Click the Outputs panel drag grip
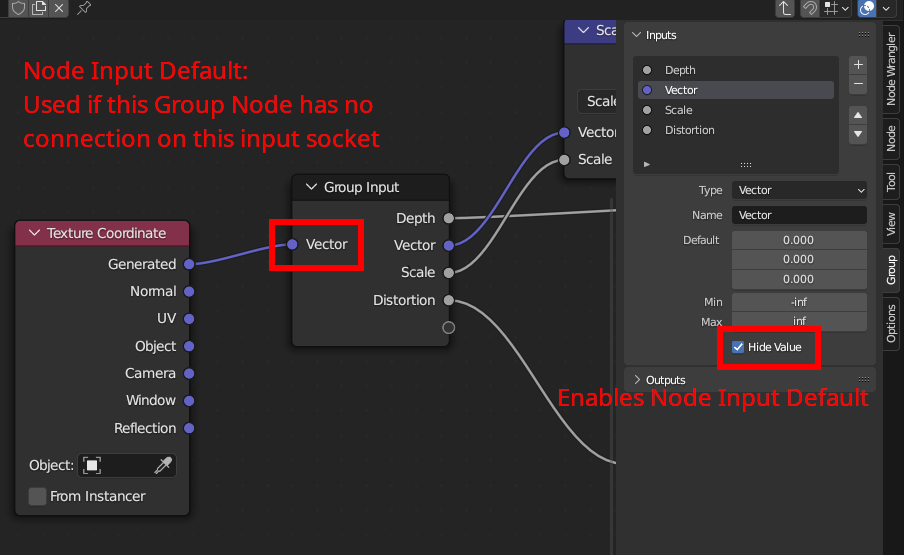The width and height of the screenshot is (904, 555). point(864,379)
